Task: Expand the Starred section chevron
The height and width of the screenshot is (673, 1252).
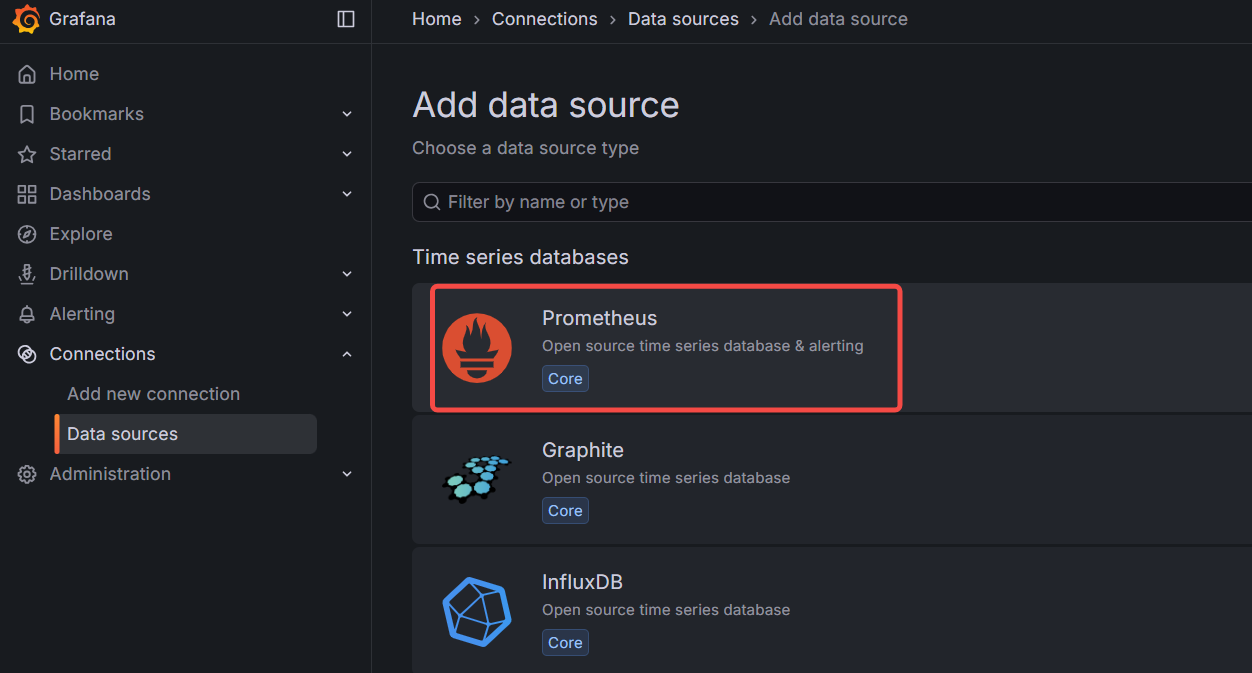Action: click(x=347, y=154)
